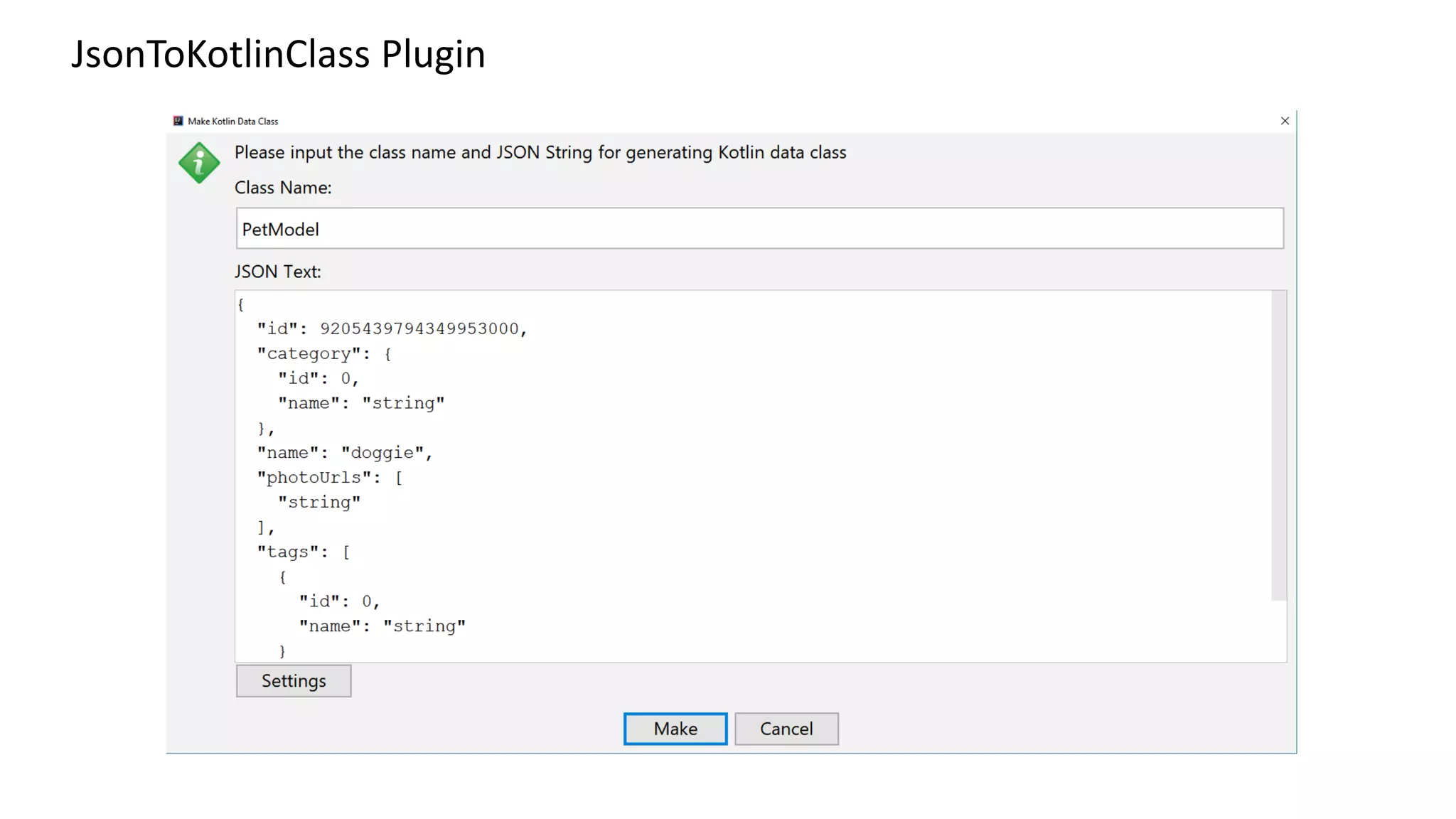Click the JSON Text area vertical scrollbar

click(x=1279, y=446)
